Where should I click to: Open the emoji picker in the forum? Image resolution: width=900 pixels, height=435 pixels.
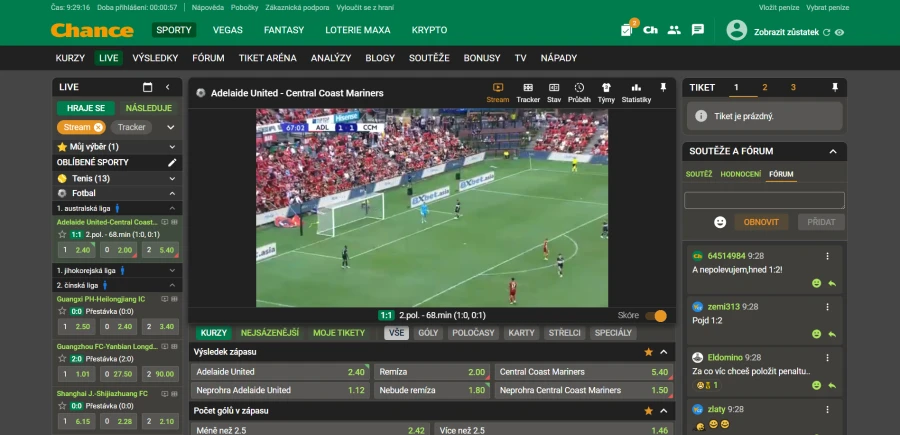[720, 222]
